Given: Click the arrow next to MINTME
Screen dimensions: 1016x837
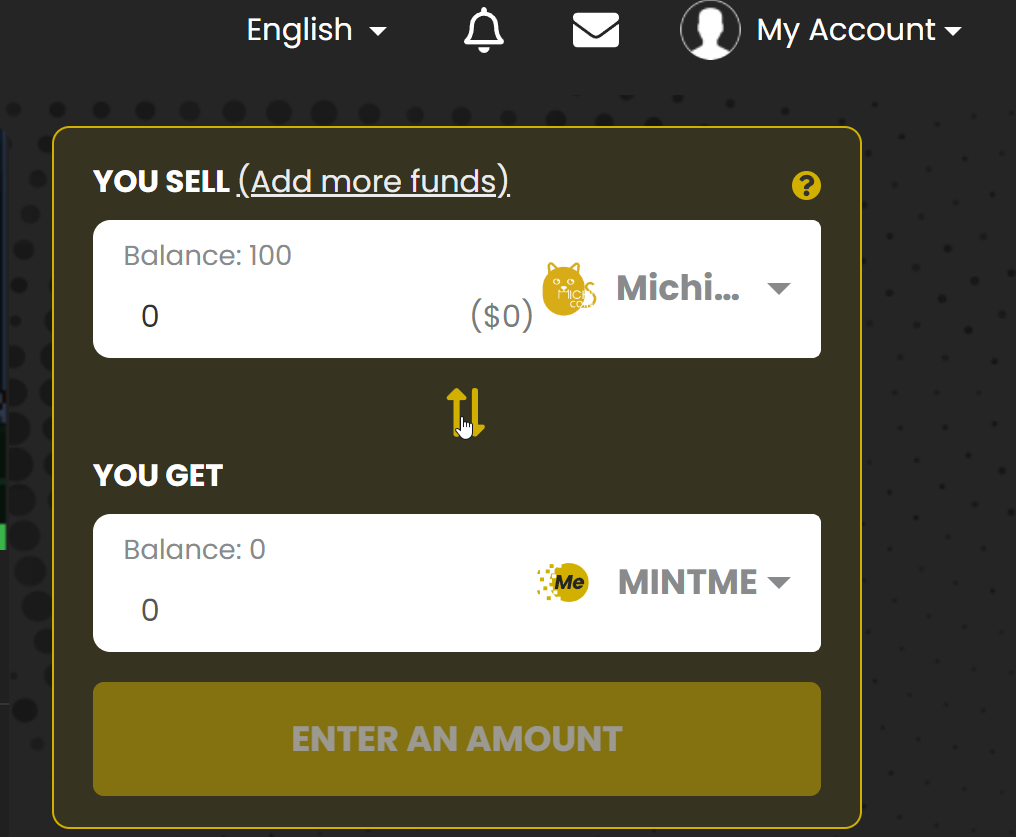Looking at the screenshot, I should tap(778, 582).
